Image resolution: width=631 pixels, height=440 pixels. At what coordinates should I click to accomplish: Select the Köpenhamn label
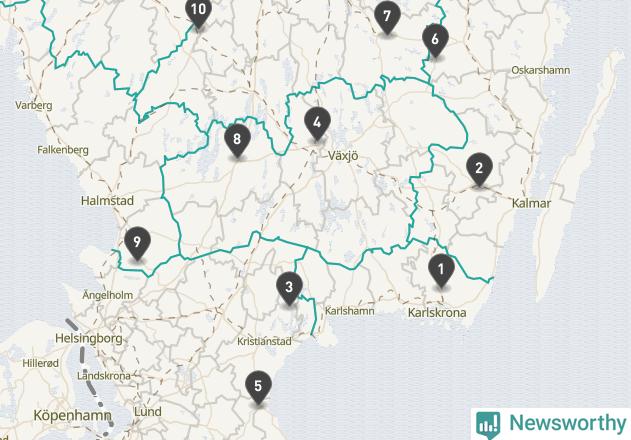click(72, 415)
